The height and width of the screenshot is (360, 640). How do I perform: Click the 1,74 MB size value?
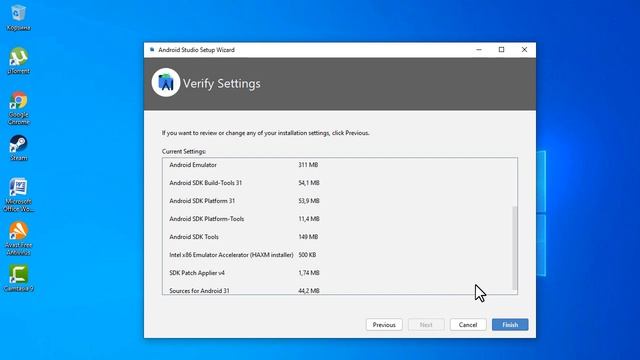point(309,273)
